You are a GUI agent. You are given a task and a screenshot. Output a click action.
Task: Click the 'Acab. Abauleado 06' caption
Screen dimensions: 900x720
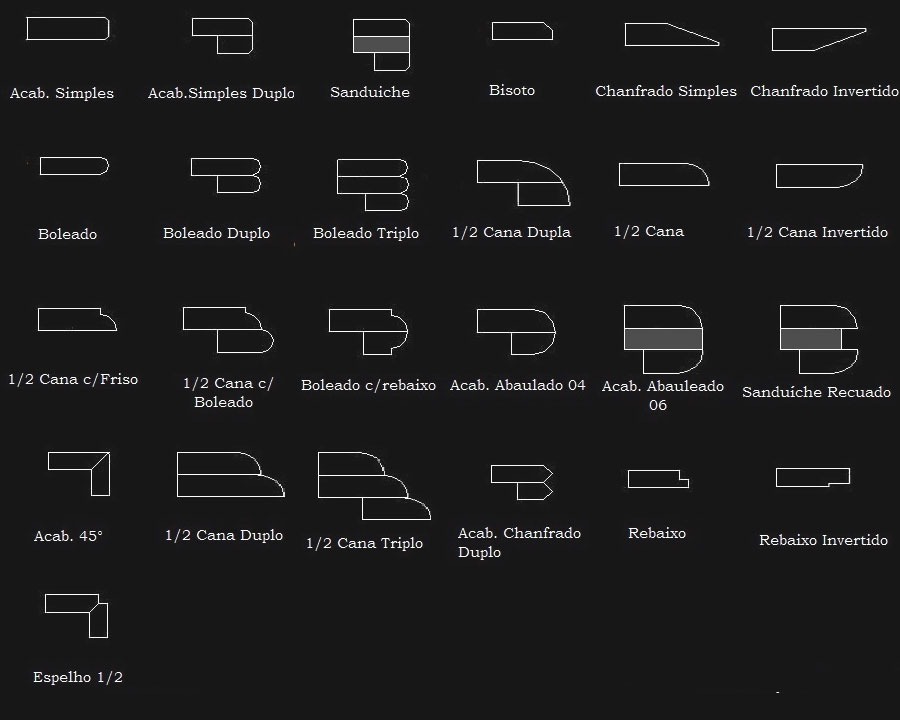(662, 396)
